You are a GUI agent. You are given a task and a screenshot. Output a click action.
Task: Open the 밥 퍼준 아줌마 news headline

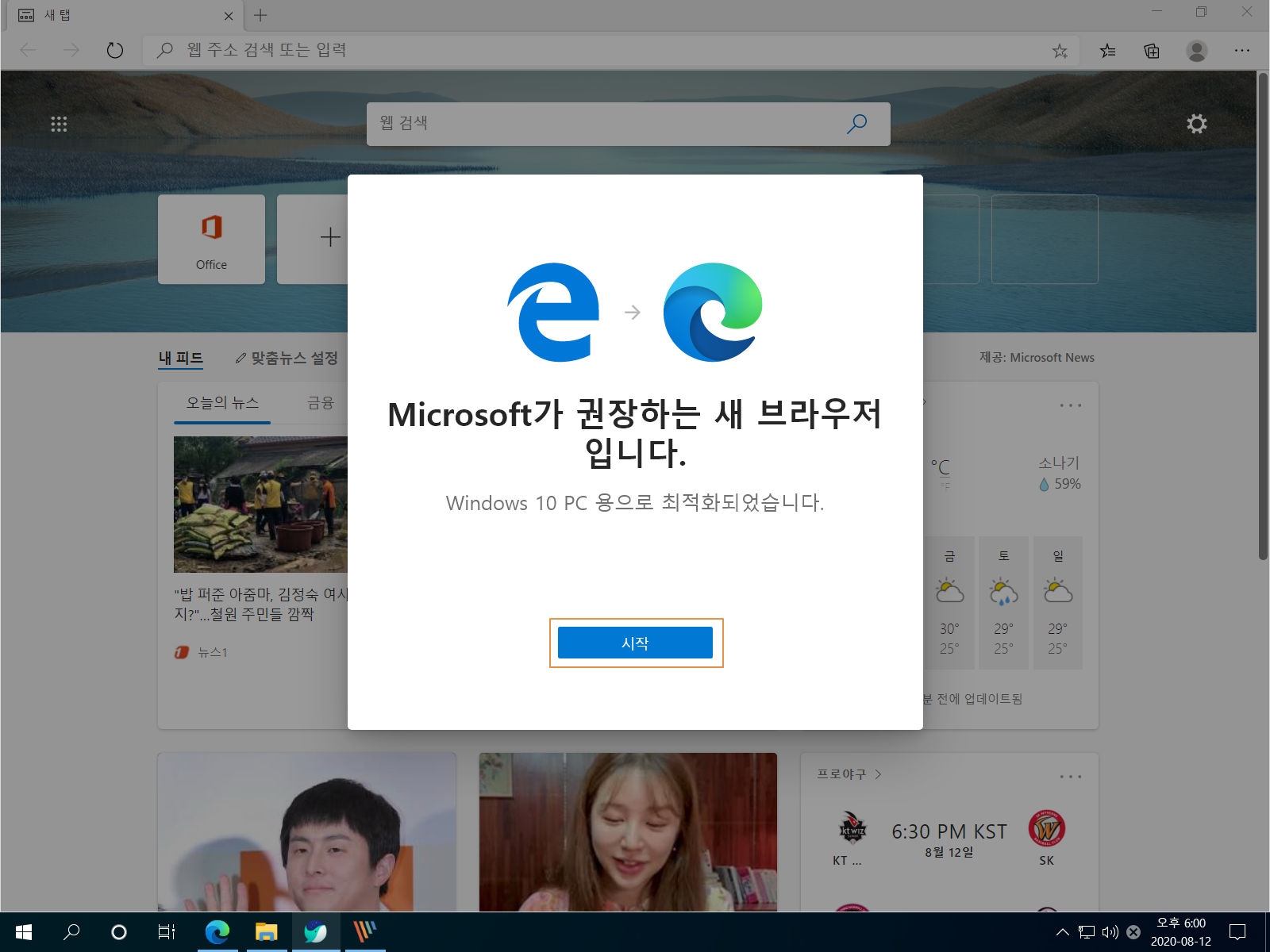[260, 605]
